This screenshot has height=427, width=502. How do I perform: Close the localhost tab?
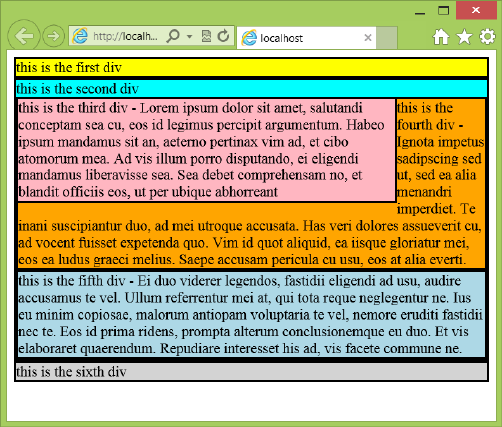(368, 38)
